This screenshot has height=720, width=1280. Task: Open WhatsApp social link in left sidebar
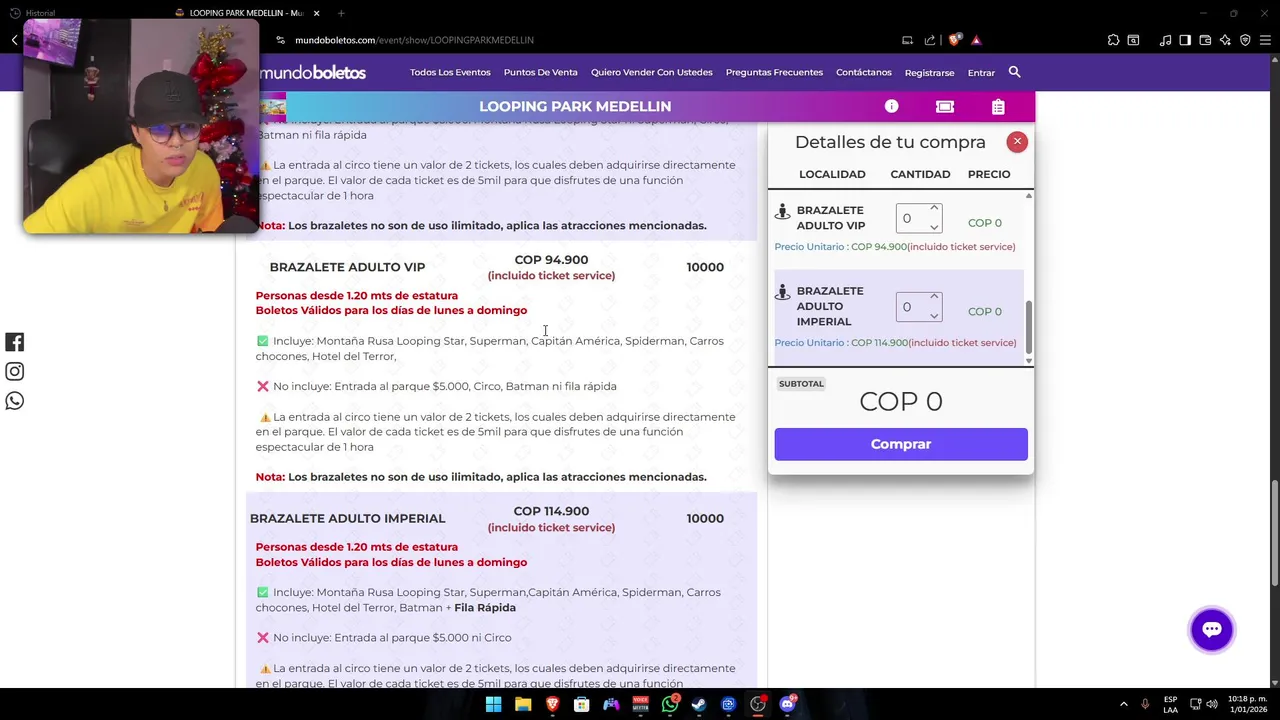(15, 401)
